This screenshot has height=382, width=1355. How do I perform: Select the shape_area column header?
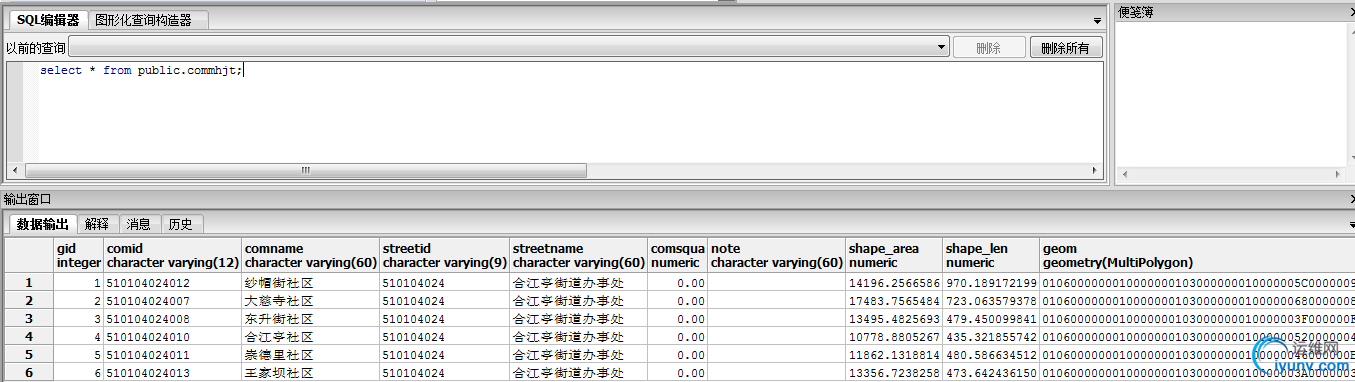tap(894, 255)
